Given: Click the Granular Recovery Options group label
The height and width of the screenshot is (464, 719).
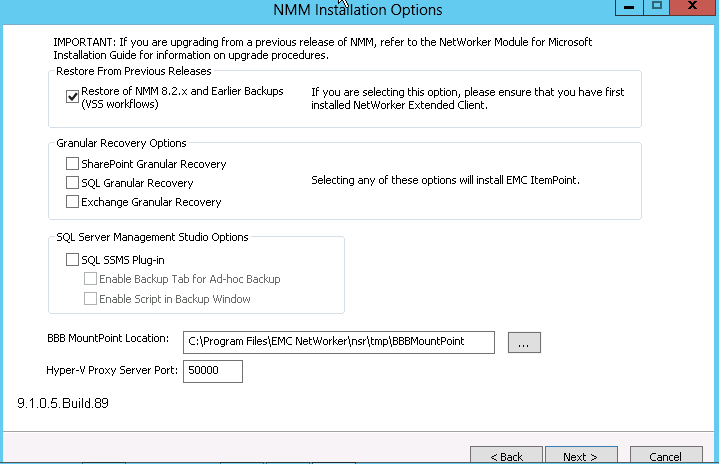Looking at the screenshot, I should click(x=121, y=143).
